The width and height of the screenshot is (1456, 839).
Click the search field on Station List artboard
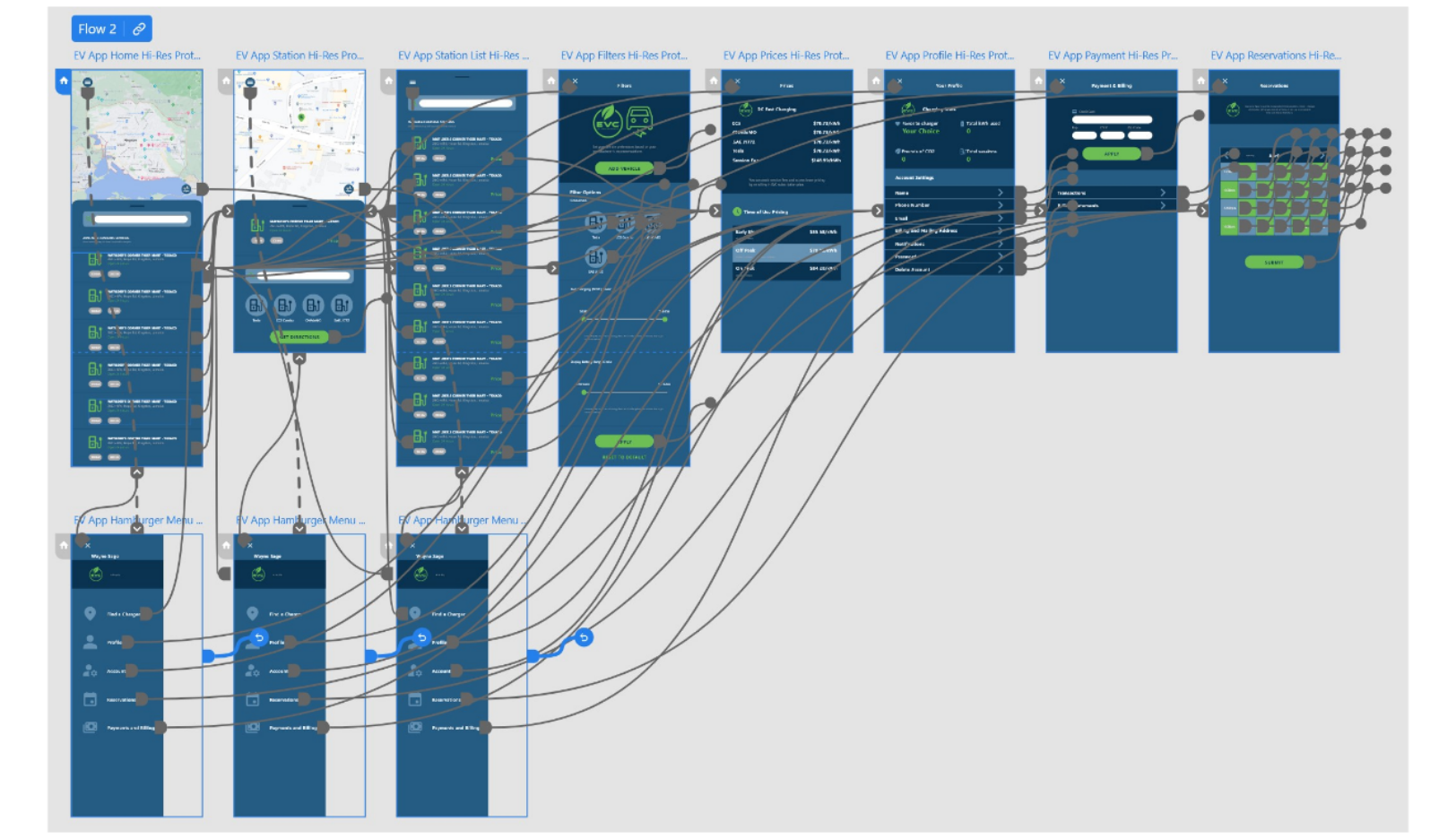462,103
